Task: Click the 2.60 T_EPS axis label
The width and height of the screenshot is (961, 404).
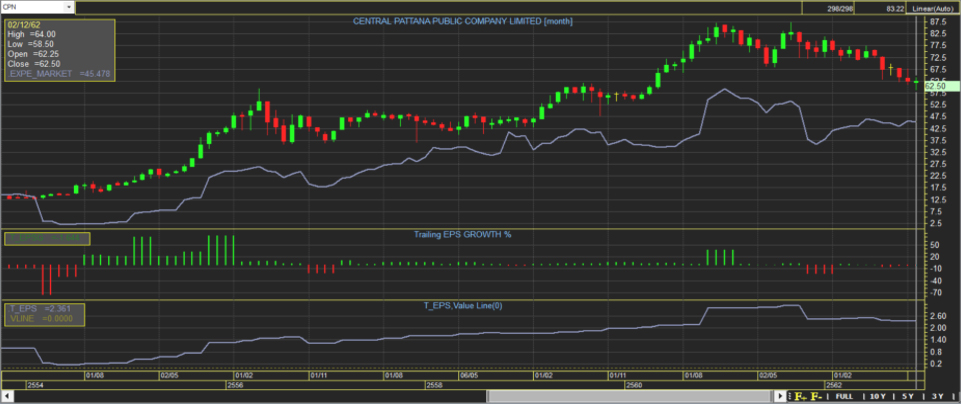Action: point(938,316)
